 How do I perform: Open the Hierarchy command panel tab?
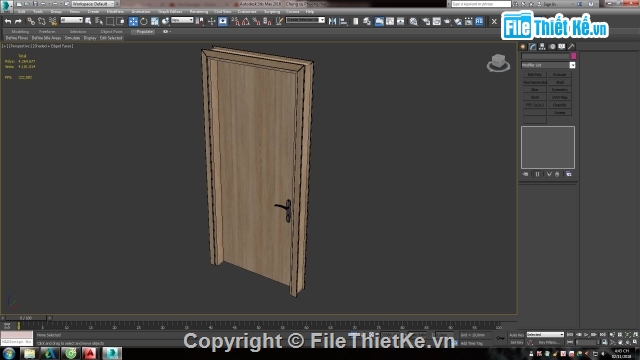click(542, 47)
